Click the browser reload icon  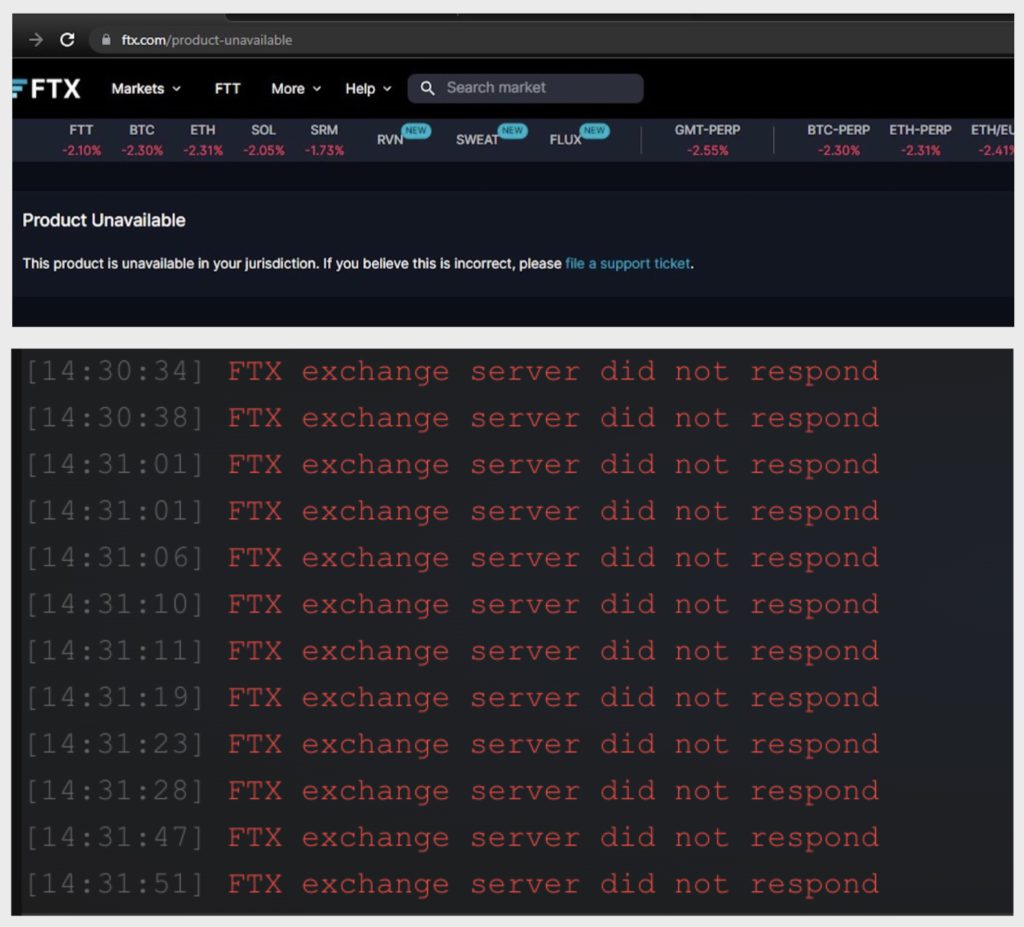[x=67, y=40]
